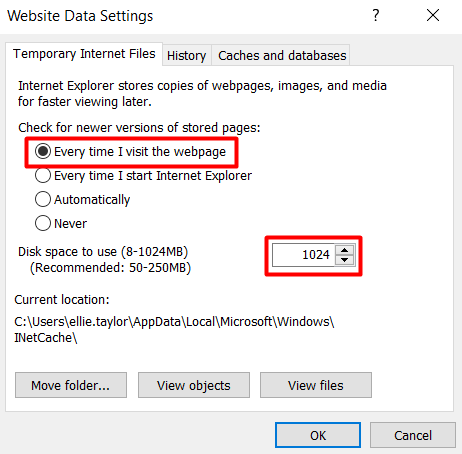Close the Website Data Settings dialog
The width and height of the screenshot is (462, 454).
(433, 15)
